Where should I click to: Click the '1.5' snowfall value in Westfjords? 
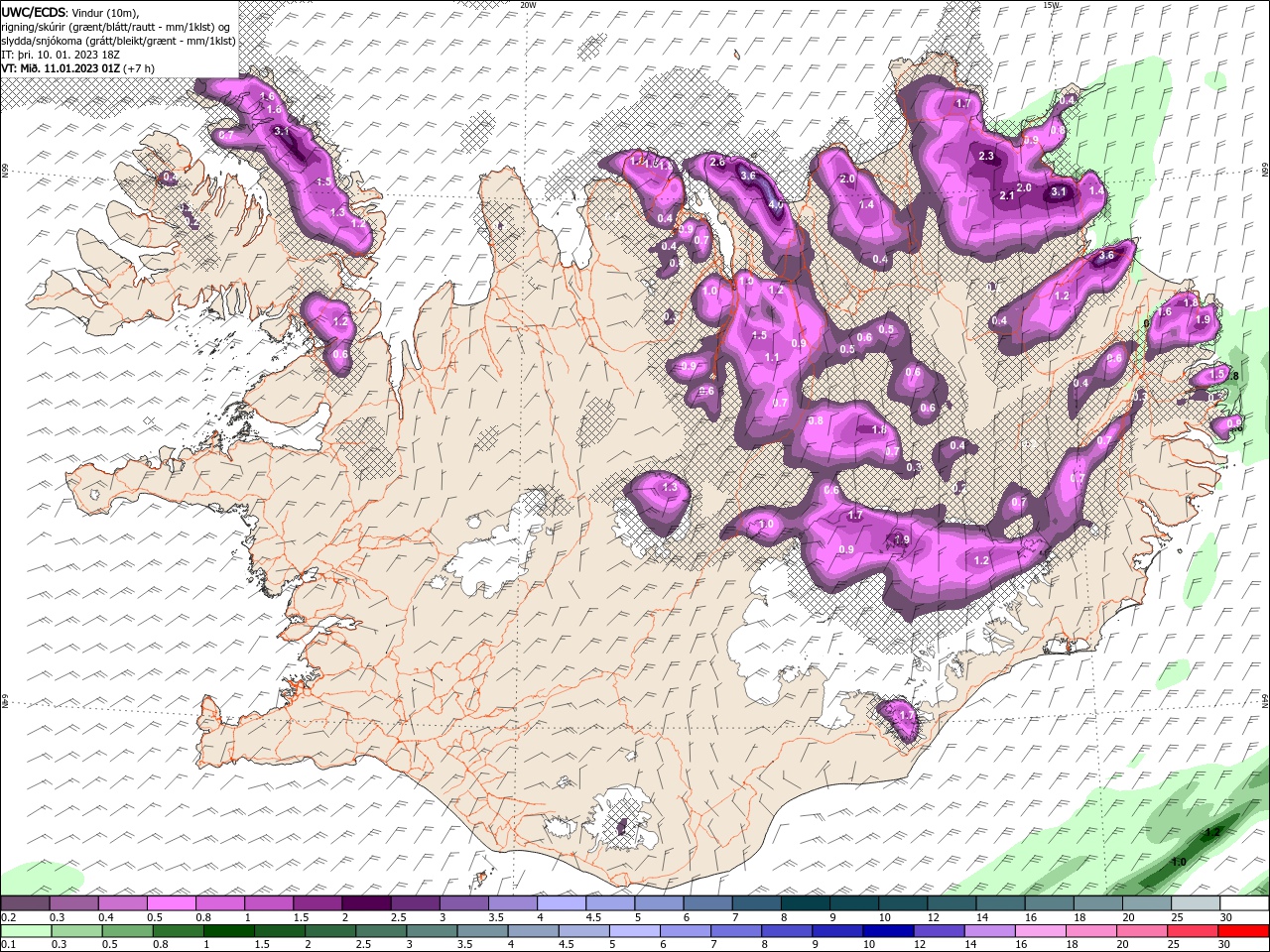click(323, 182)
